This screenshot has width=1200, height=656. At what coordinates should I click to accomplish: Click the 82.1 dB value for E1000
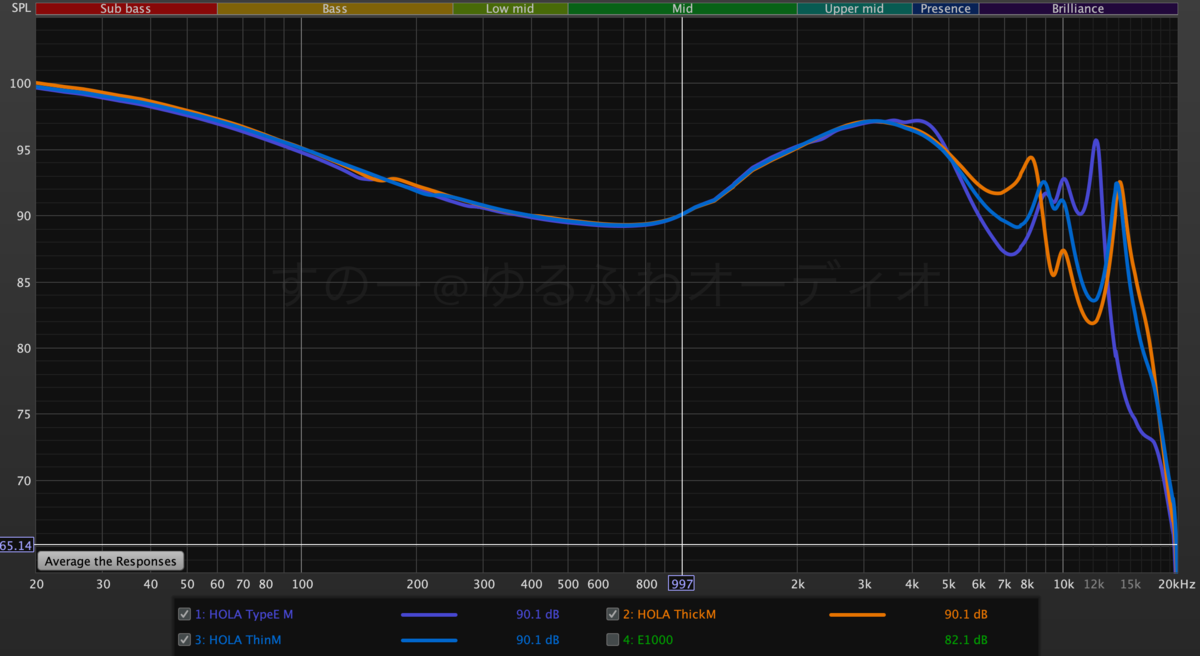coord(967,639)
